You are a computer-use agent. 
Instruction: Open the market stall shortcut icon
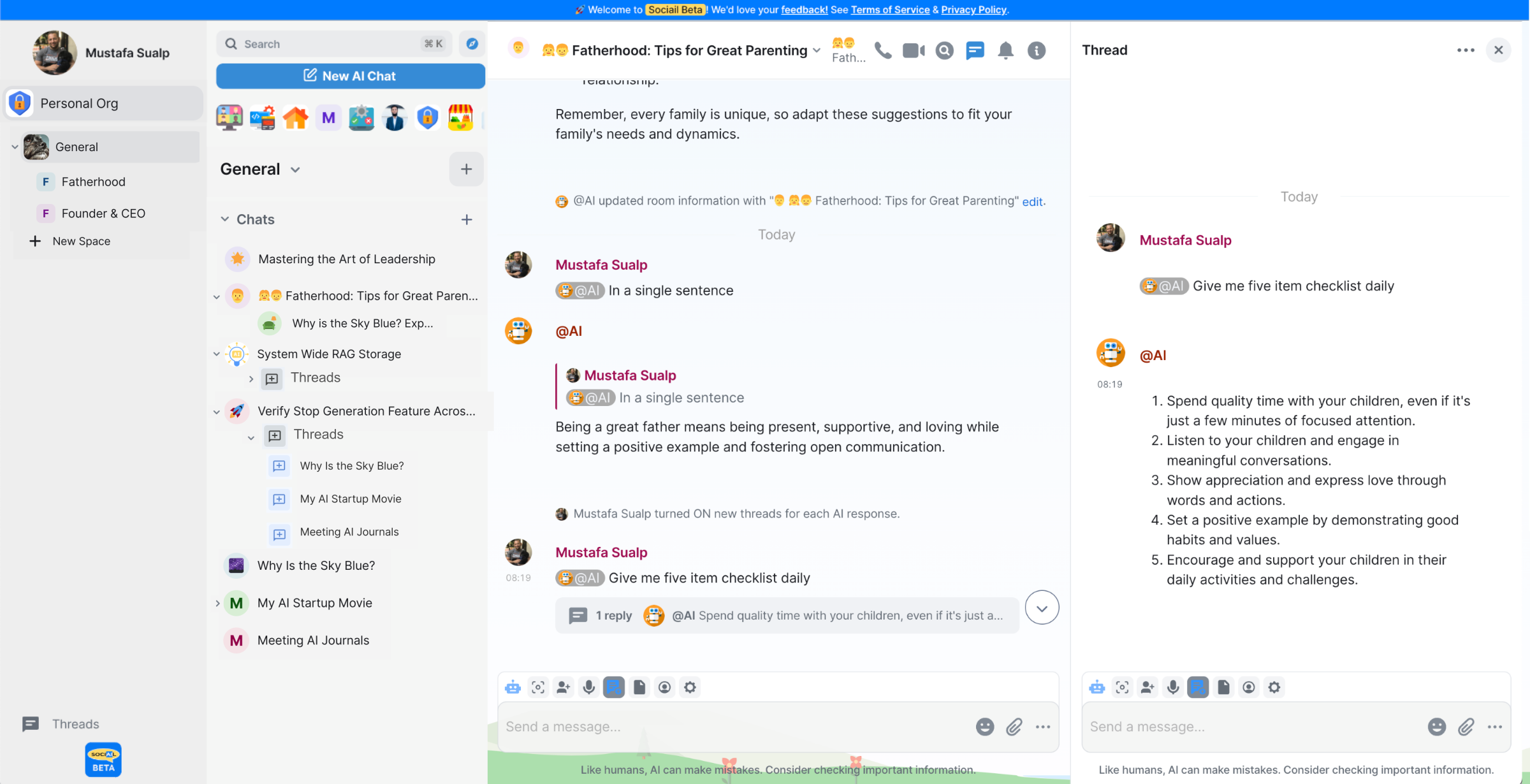click(x=460, y=117)
